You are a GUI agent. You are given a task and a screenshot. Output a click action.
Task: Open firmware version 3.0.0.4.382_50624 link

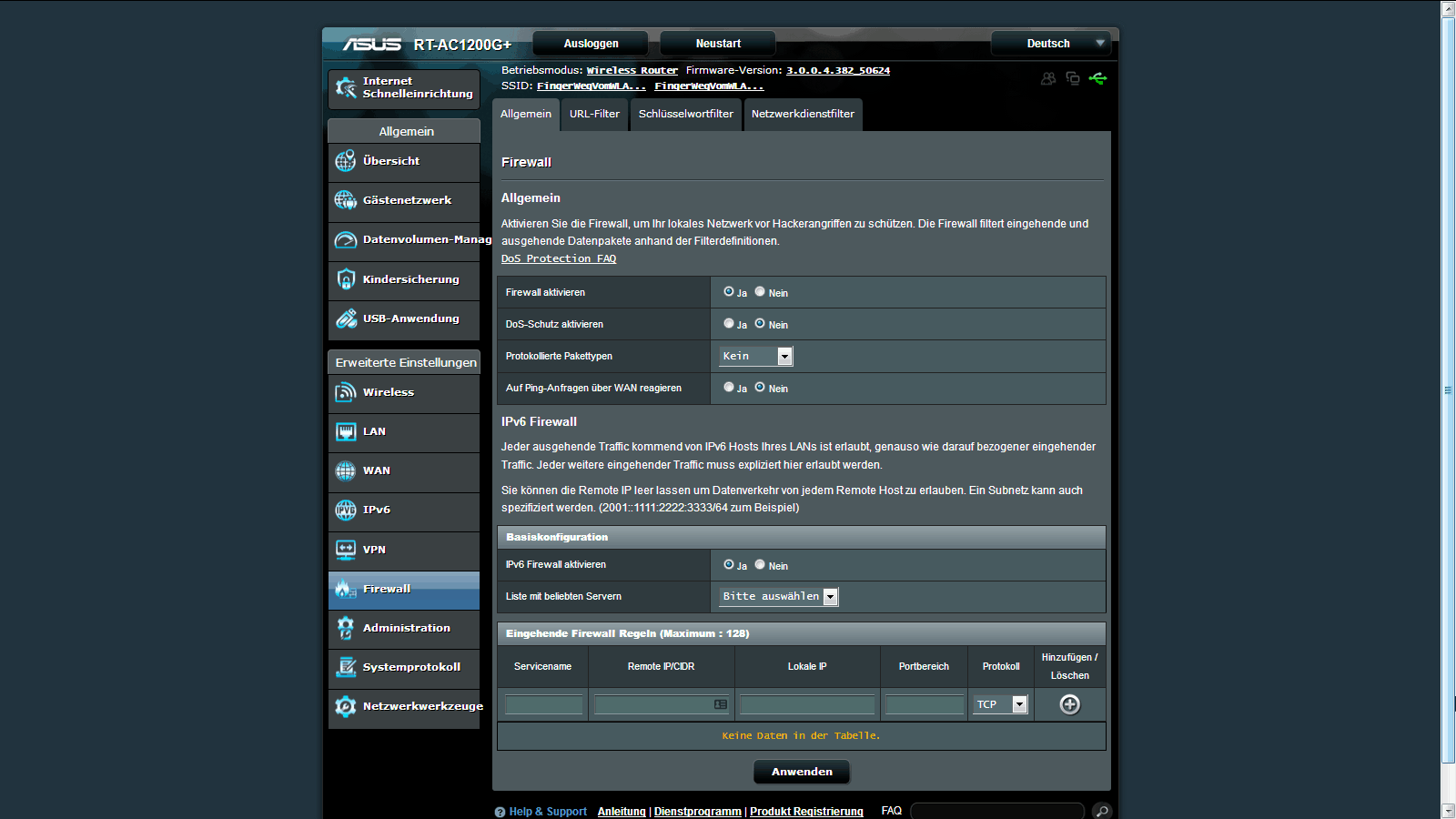(838, 70)
